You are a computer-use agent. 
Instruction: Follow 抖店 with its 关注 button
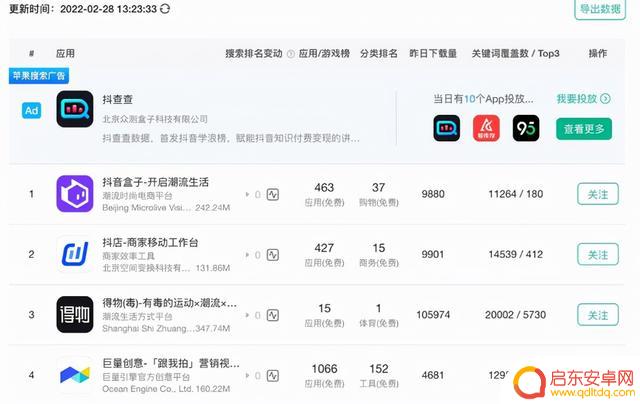(598, 255)
